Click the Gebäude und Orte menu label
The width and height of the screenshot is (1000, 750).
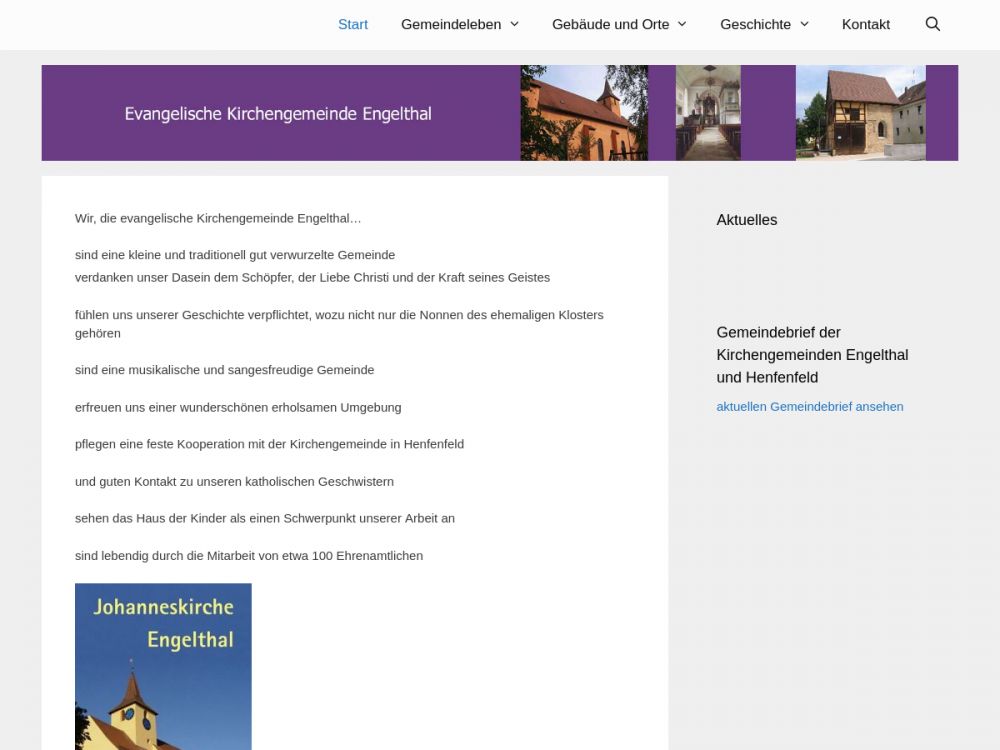click(610, 24)
